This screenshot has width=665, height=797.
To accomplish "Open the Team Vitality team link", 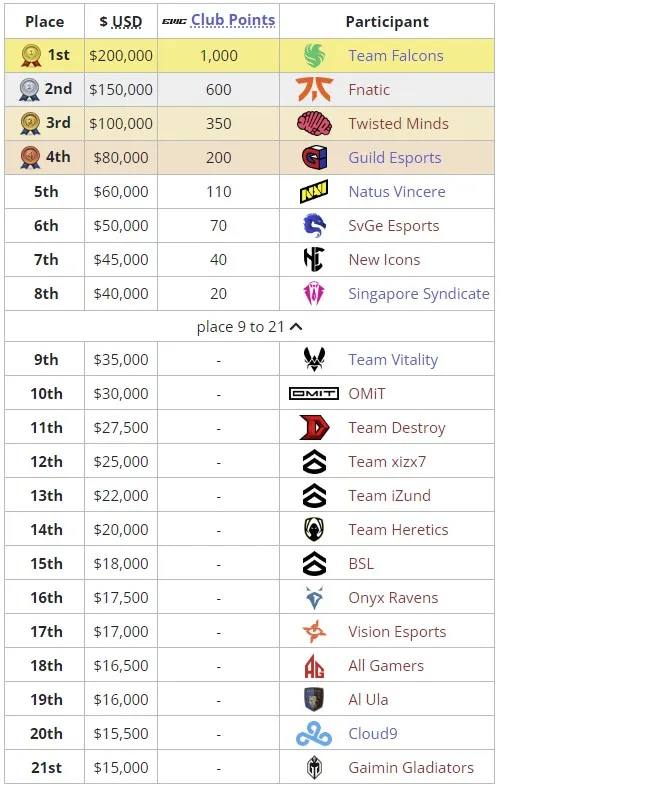I will tap(393, 360).
